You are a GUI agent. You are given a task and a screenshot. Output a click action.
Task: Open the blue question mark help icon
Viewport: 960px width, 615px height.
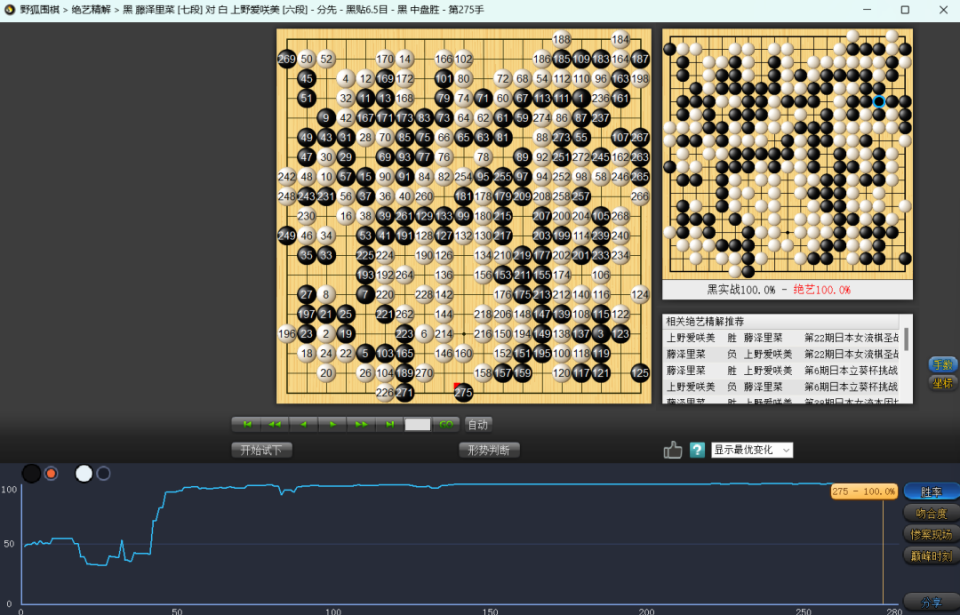tap(697, 450)
